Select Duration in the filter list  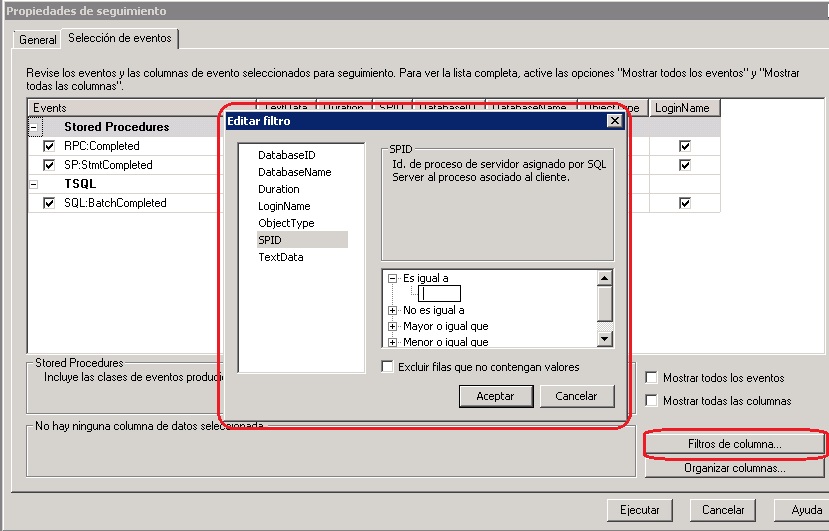279,189
